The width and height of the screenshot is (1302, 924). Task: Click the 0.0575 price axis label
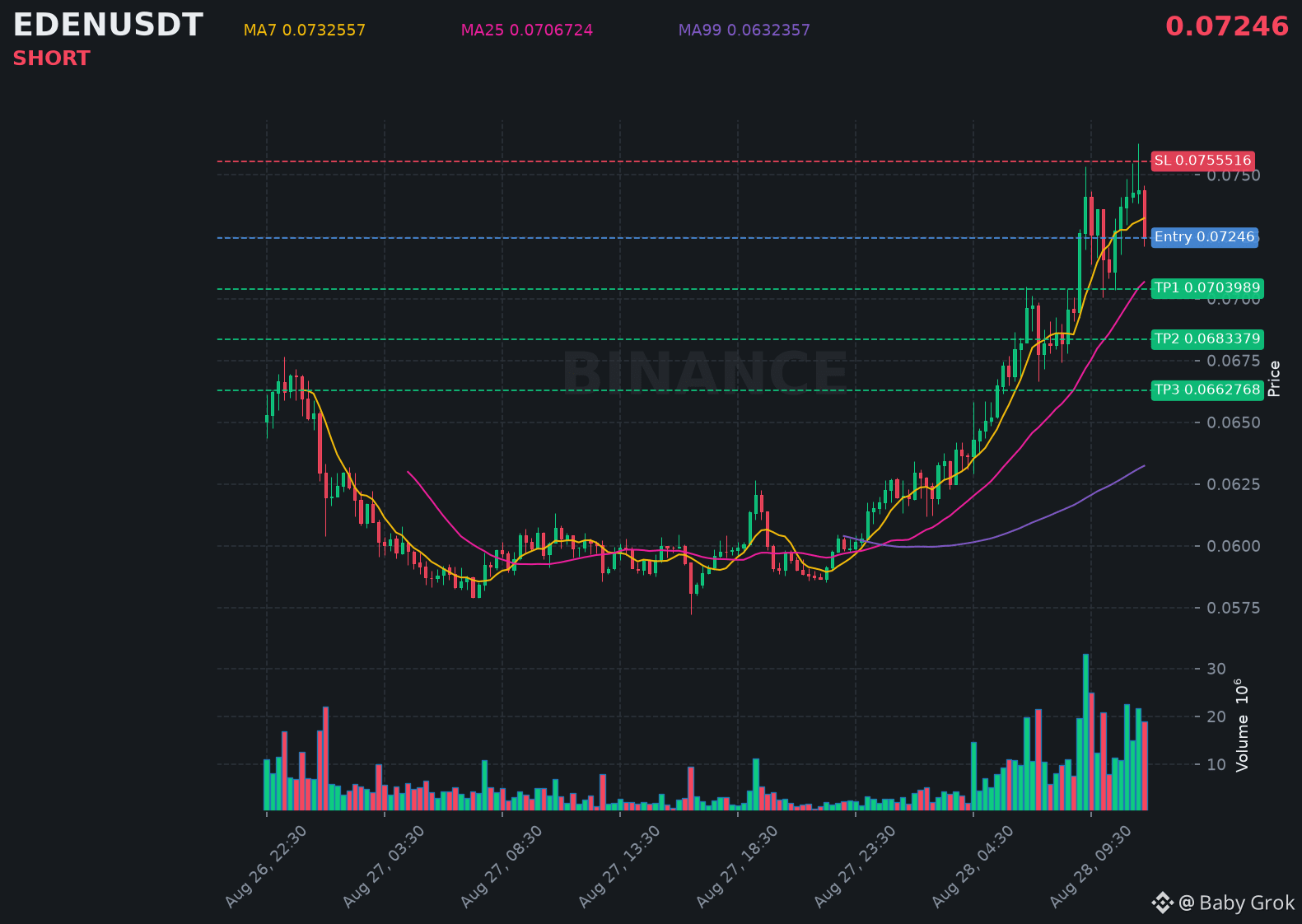[x=1234, y=608]
